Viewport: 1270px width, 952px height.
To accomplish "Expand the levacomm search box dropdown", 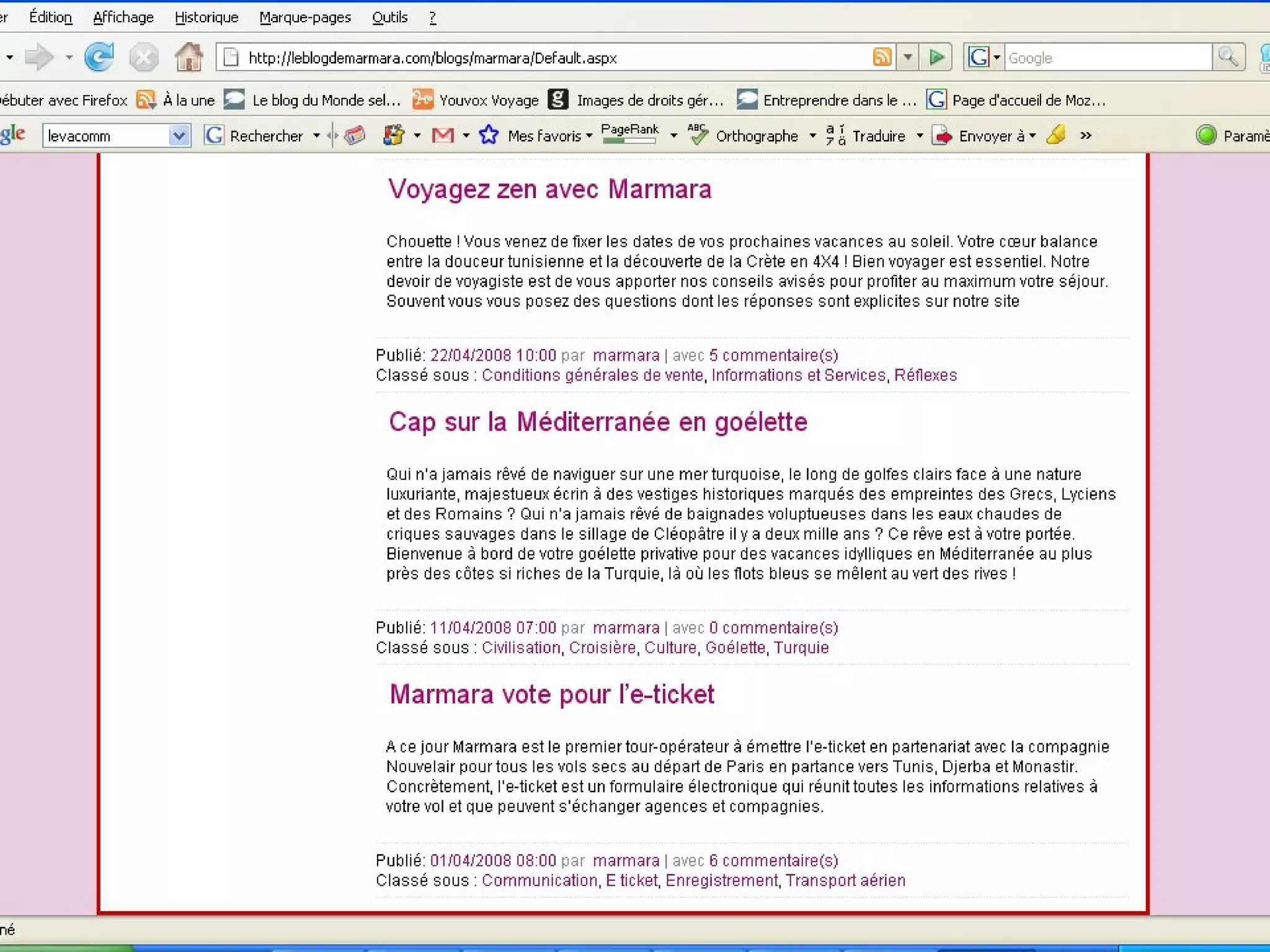I will 179,135.
